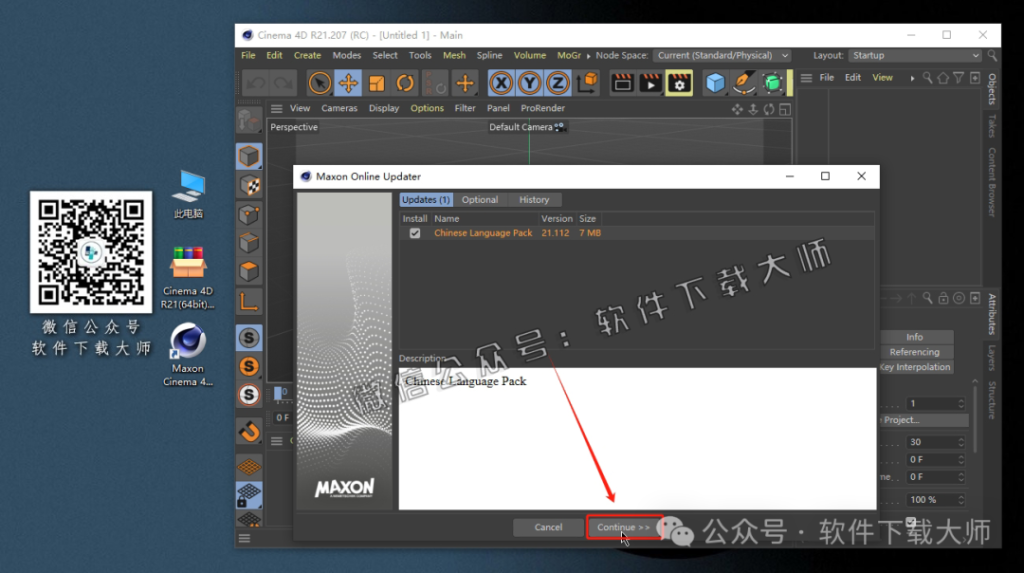Click the green Subdivision Surface generator icon
The width and height of the screenshot is (1024, 573).
[x=772, y=84]
